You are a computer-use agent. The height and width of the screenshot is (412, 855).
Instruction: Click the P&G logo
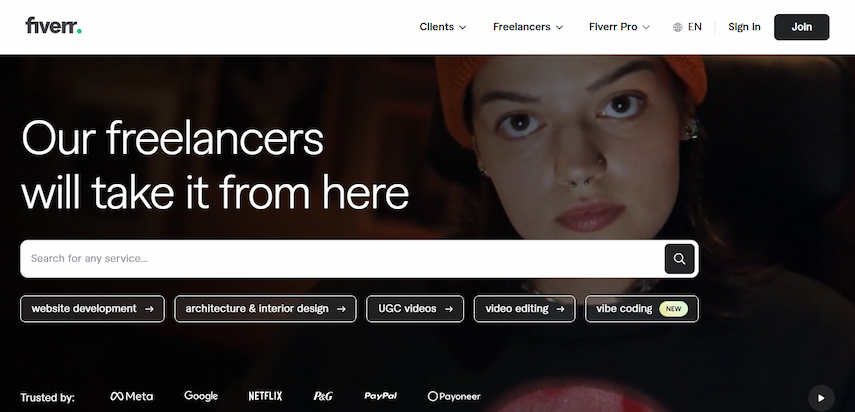(x=323, y=396)
